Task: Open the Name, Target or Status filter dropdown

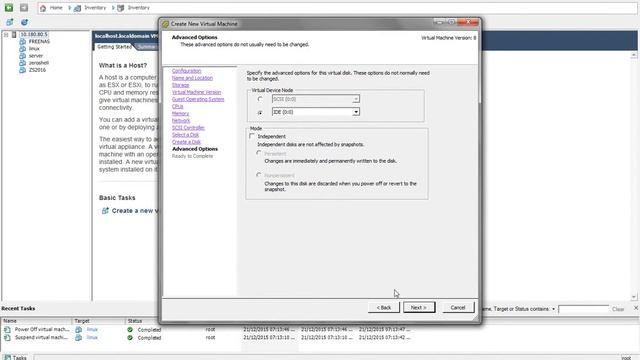Action: [553, 309]
